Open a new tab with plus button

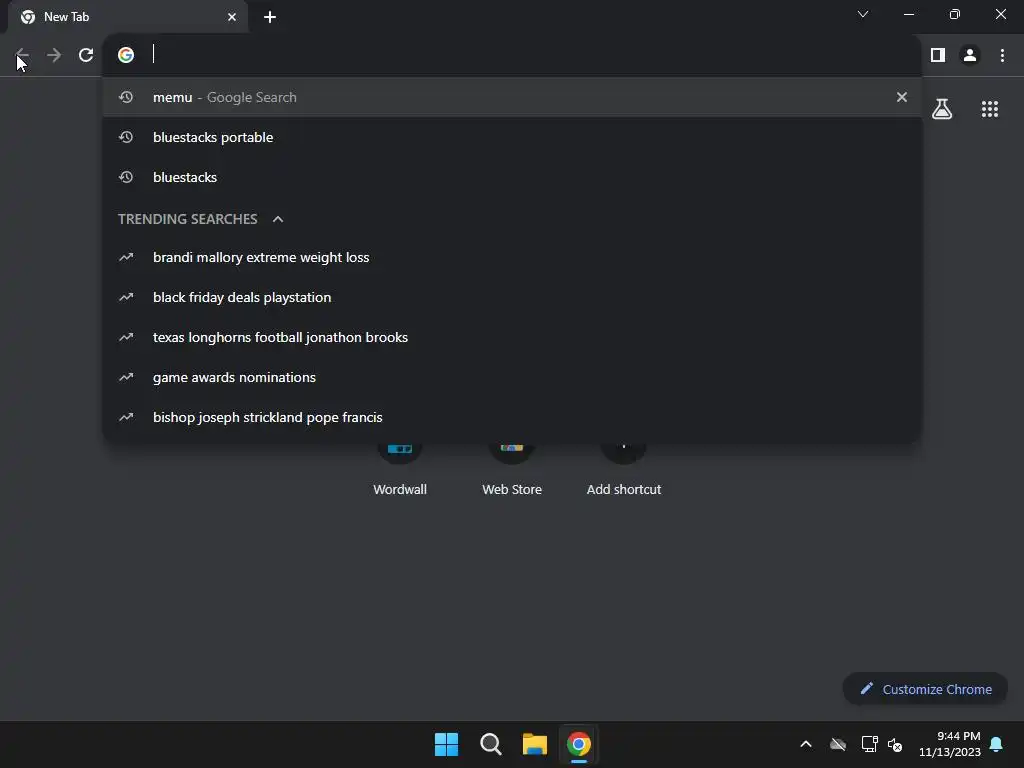point(270,17)
